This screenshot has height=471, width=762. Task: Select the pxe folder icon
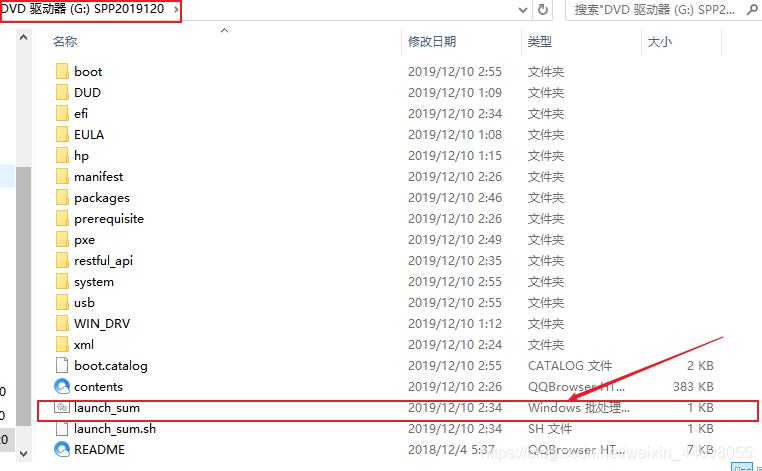tap(62, 240)
